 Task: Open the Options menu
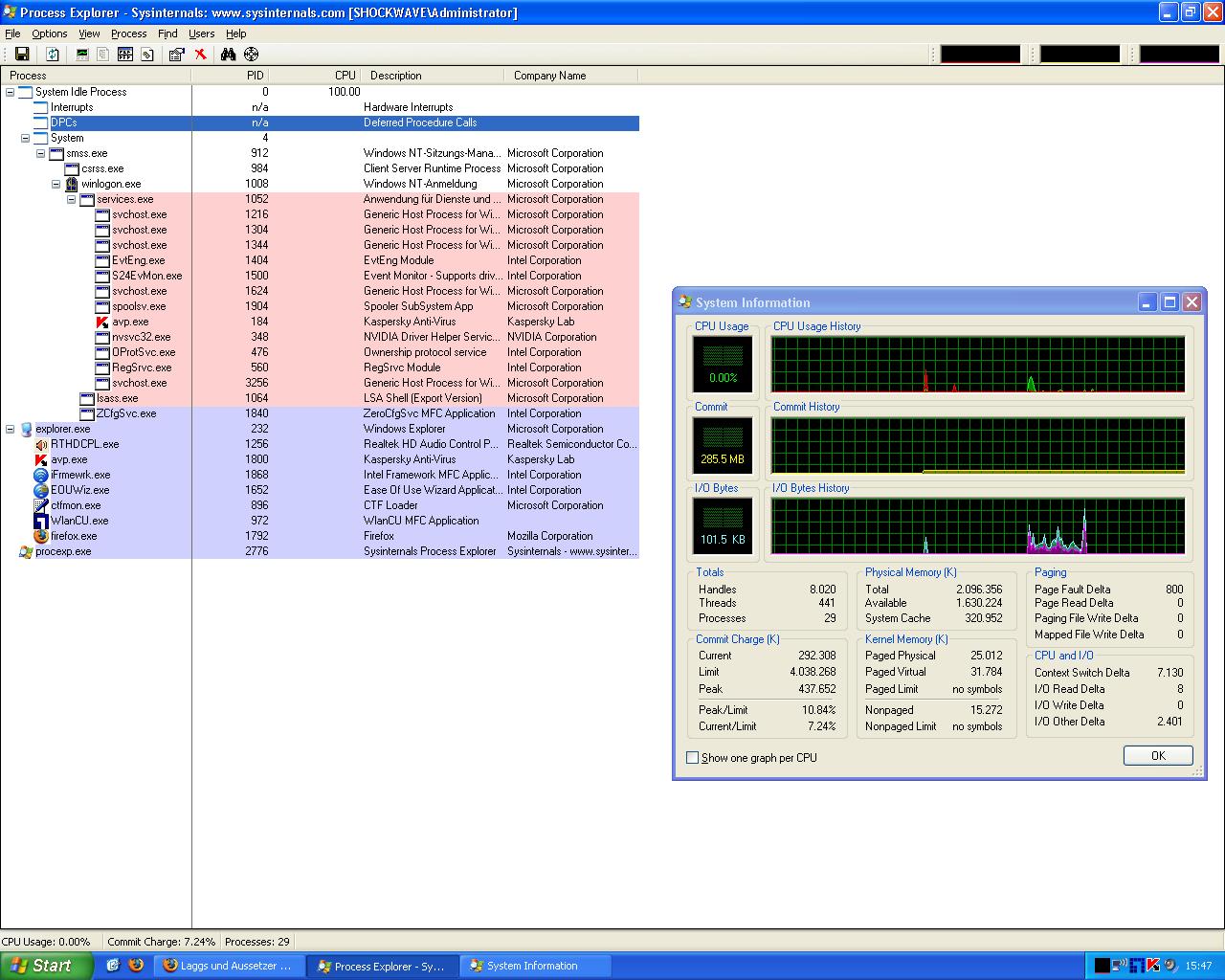[x=50, y=33]
